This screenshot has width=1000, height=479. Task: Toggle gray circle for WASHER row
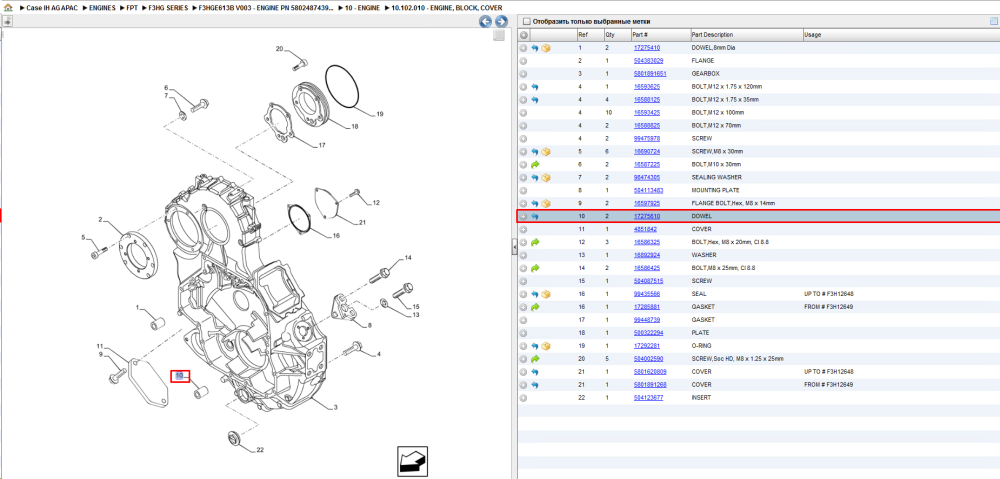click(523, 255)
